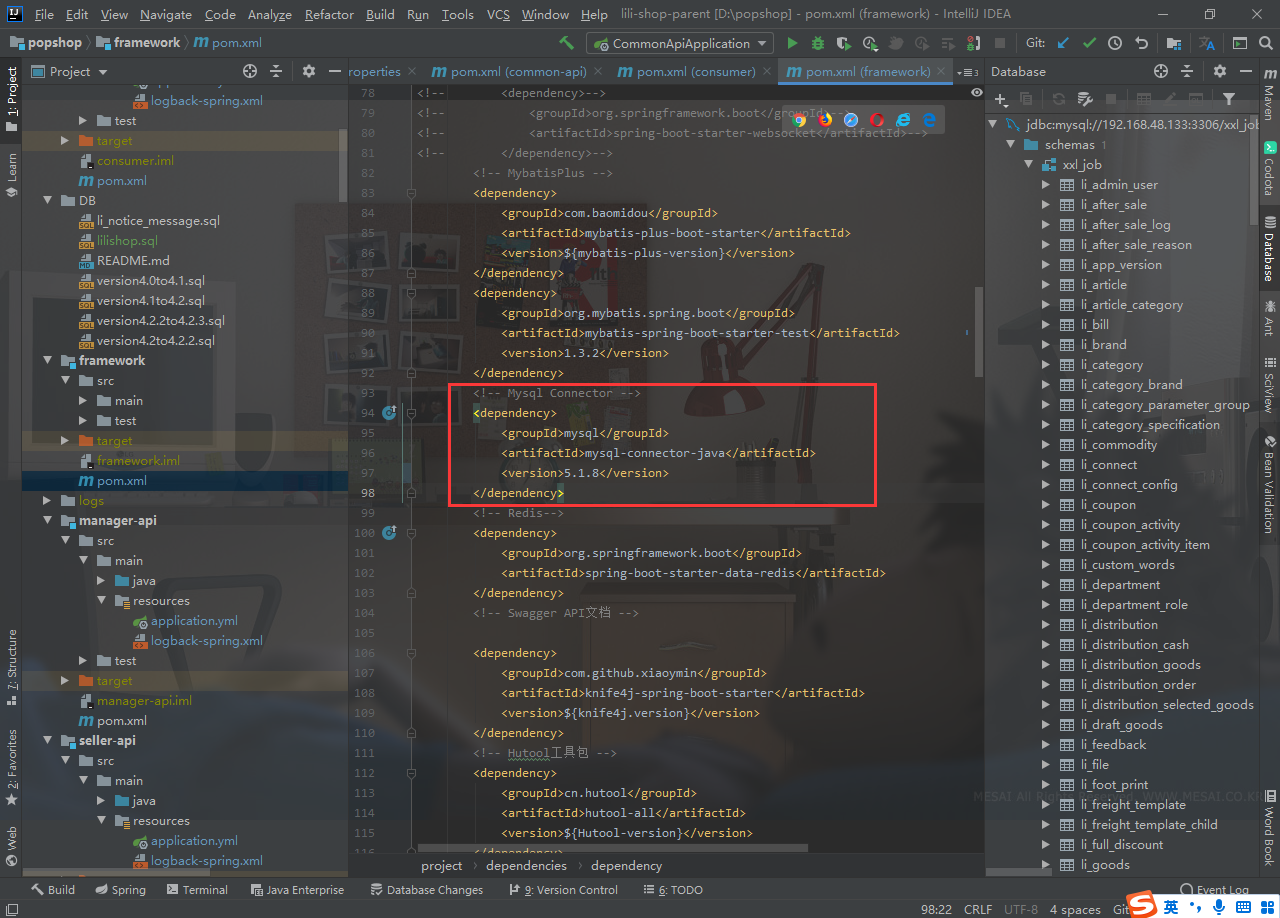
Task: Run the CommonApiApplication configuration
Action: click(x=792, y=44)
